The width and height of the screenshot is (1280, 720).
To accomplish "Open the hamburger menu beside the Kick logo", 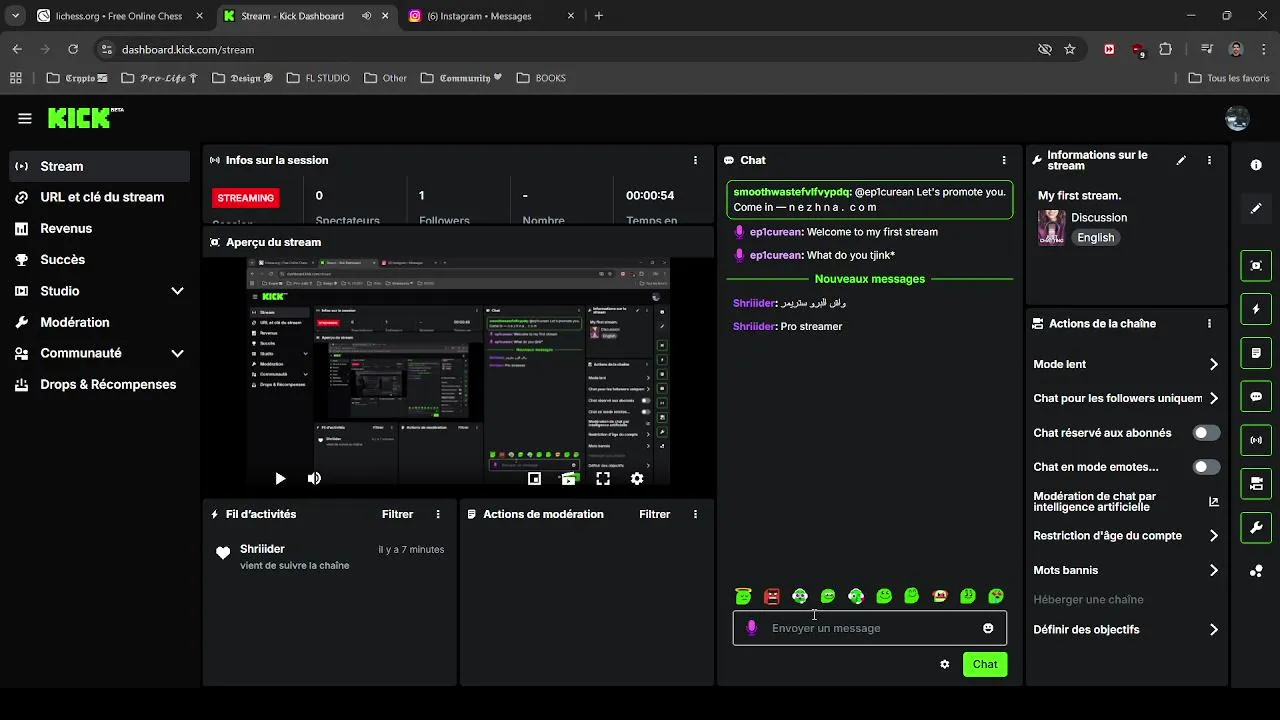I will click(x=25, y=118).
